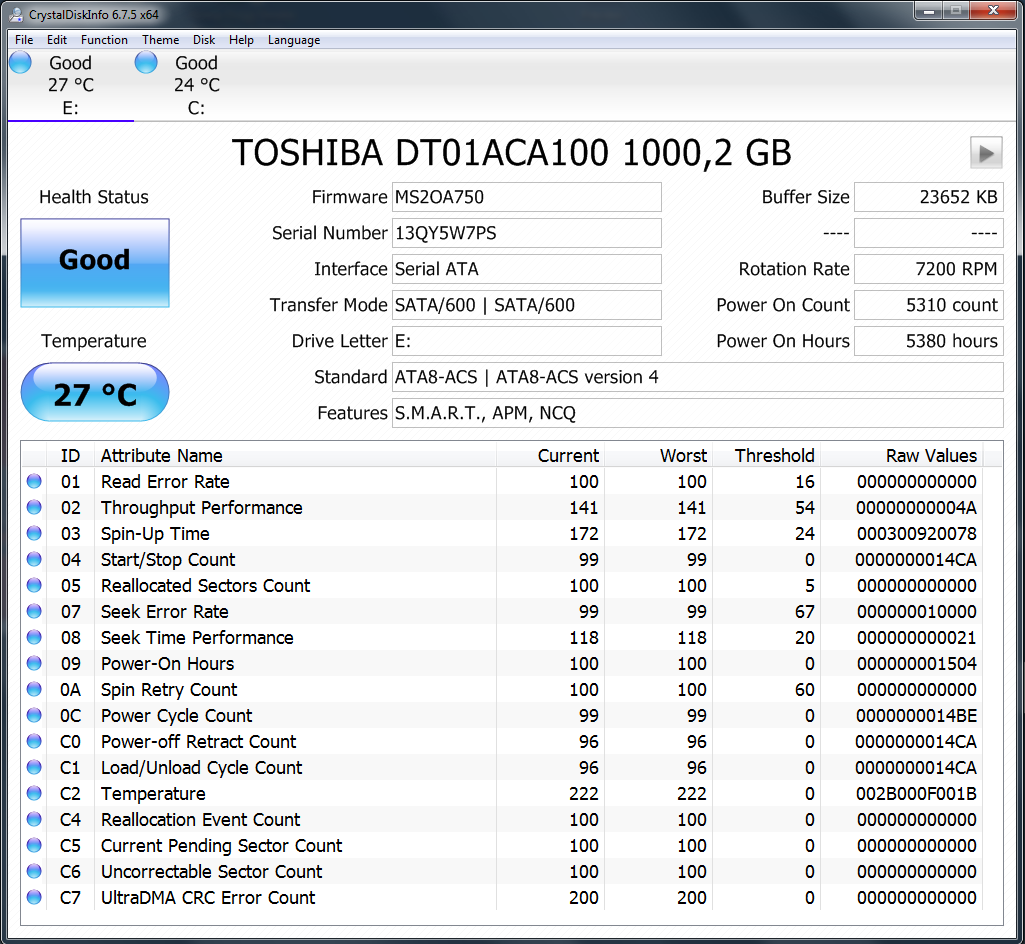Click raw value 000300920078
The width and height of the screenshot is (1025, 944).
tap(916, 534)
